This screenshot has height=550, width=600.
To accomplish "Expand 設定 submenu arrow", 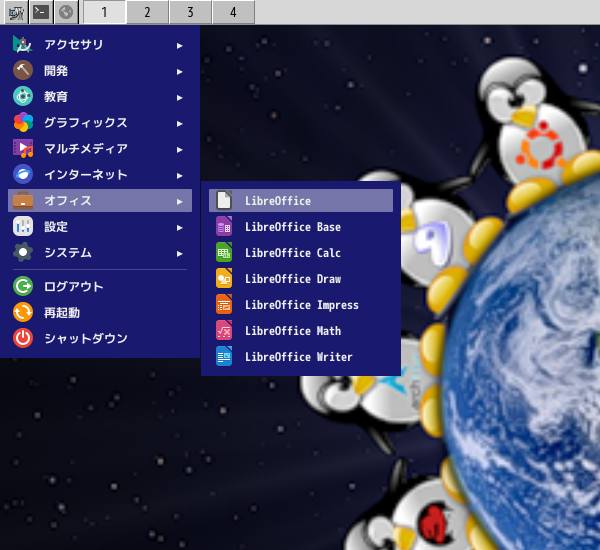I will (x=179, y=228).
